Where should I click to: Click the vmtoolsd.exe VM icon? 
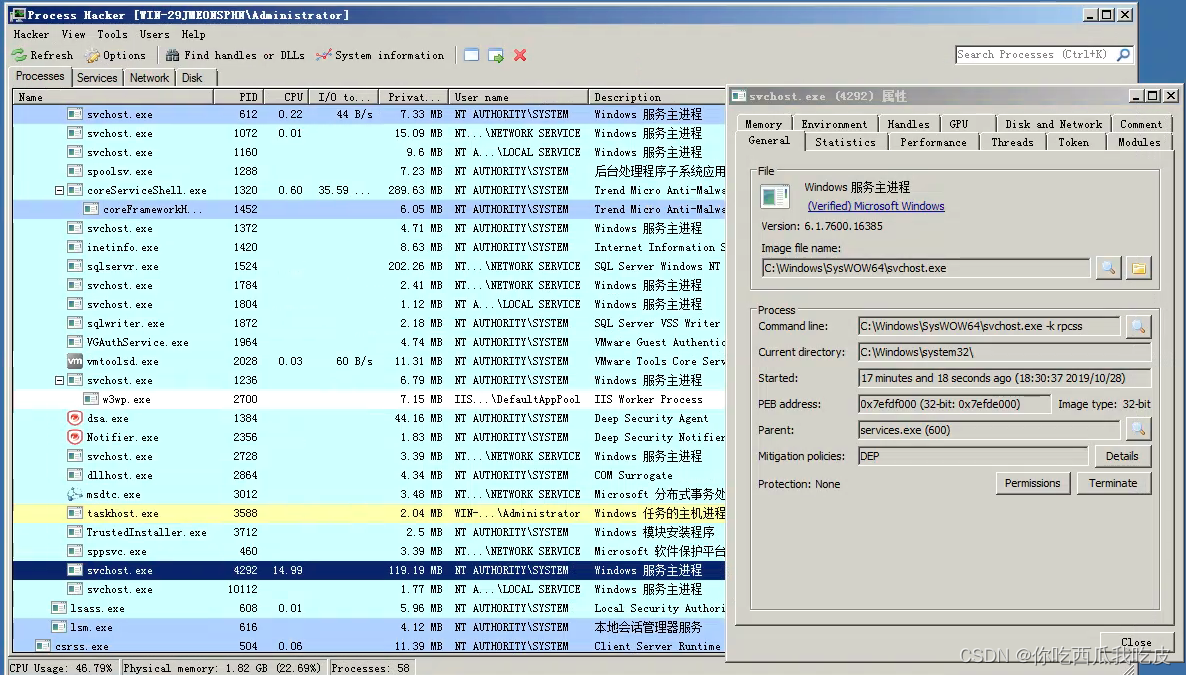pyautogui.click(x=75, y=361)
